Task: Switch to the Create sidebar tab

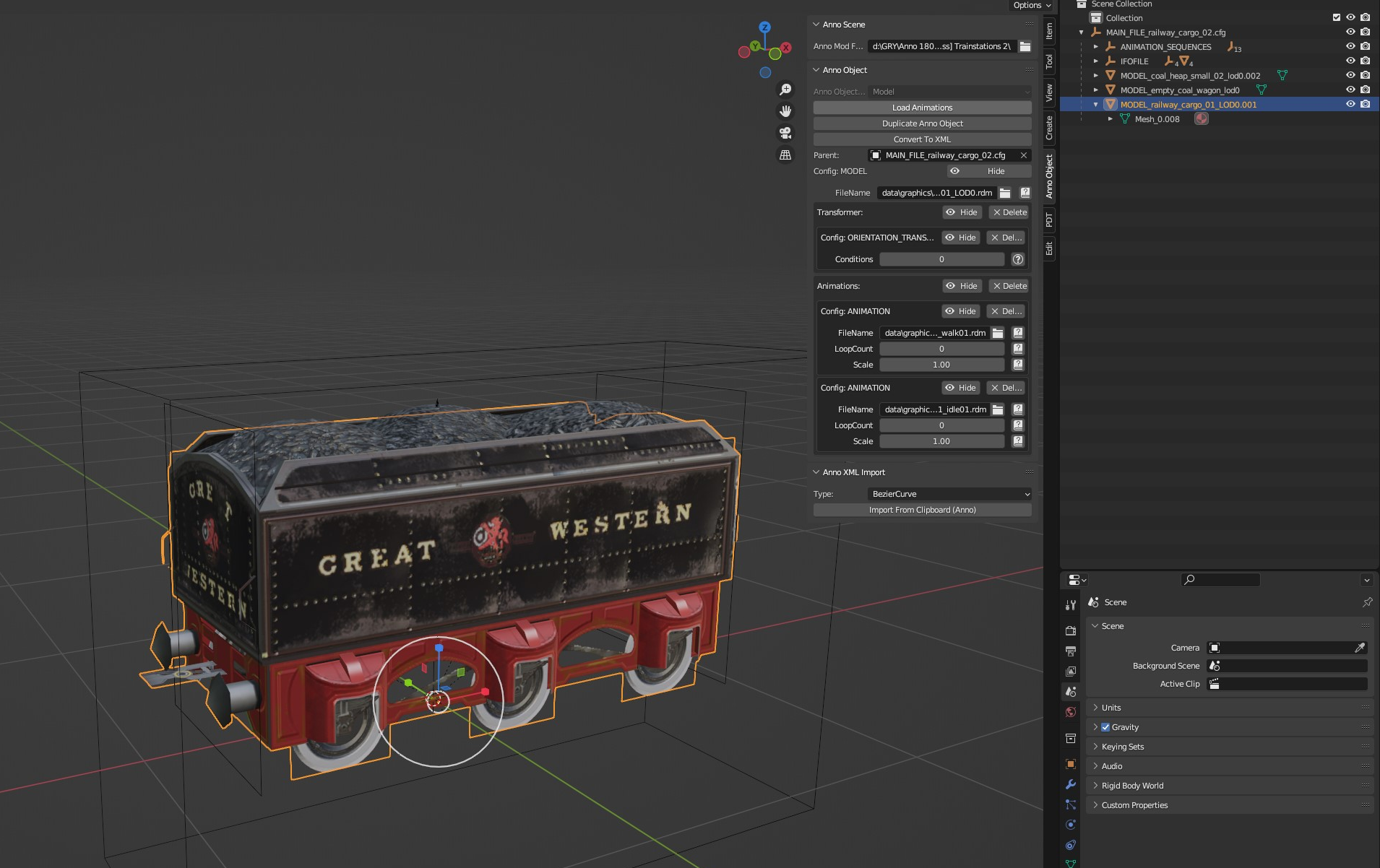Action: click(x=1049, y=128)
